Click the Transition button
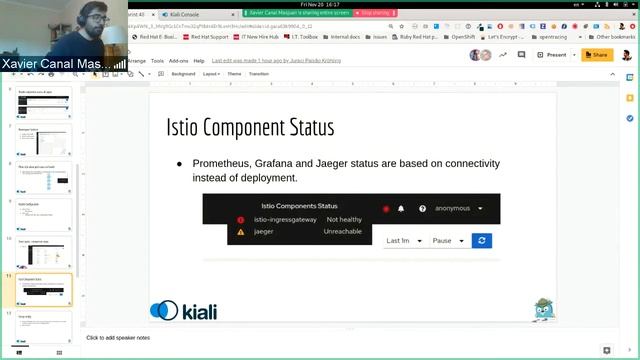Viewport: 640px width, 360px height. pos(259,74)
